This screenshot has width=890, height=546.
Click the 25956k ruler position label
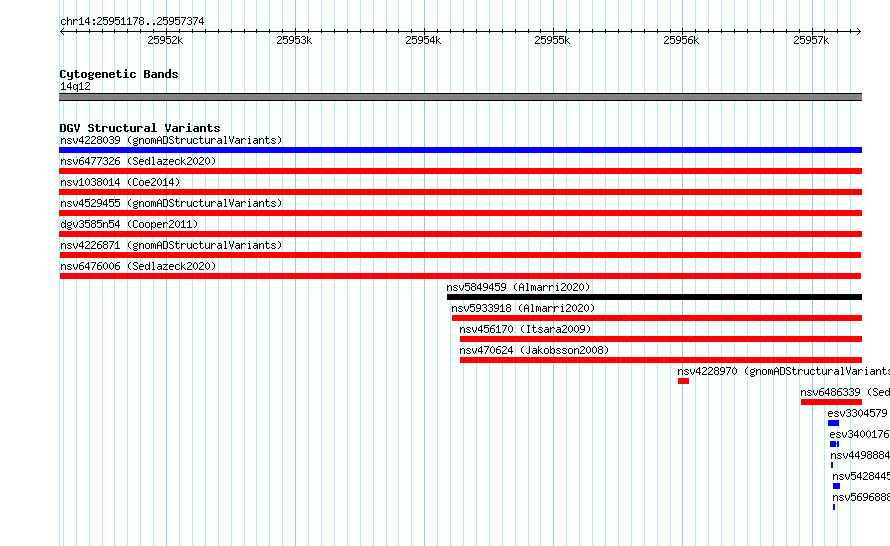(681, 40)
